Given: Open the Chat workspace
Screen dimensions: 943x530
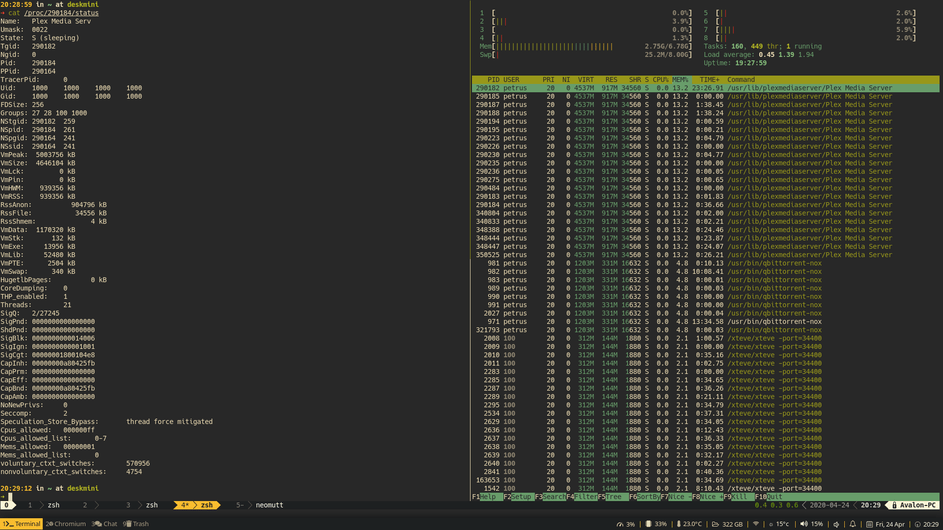Looking at the screenshot, I should [105, 524].
